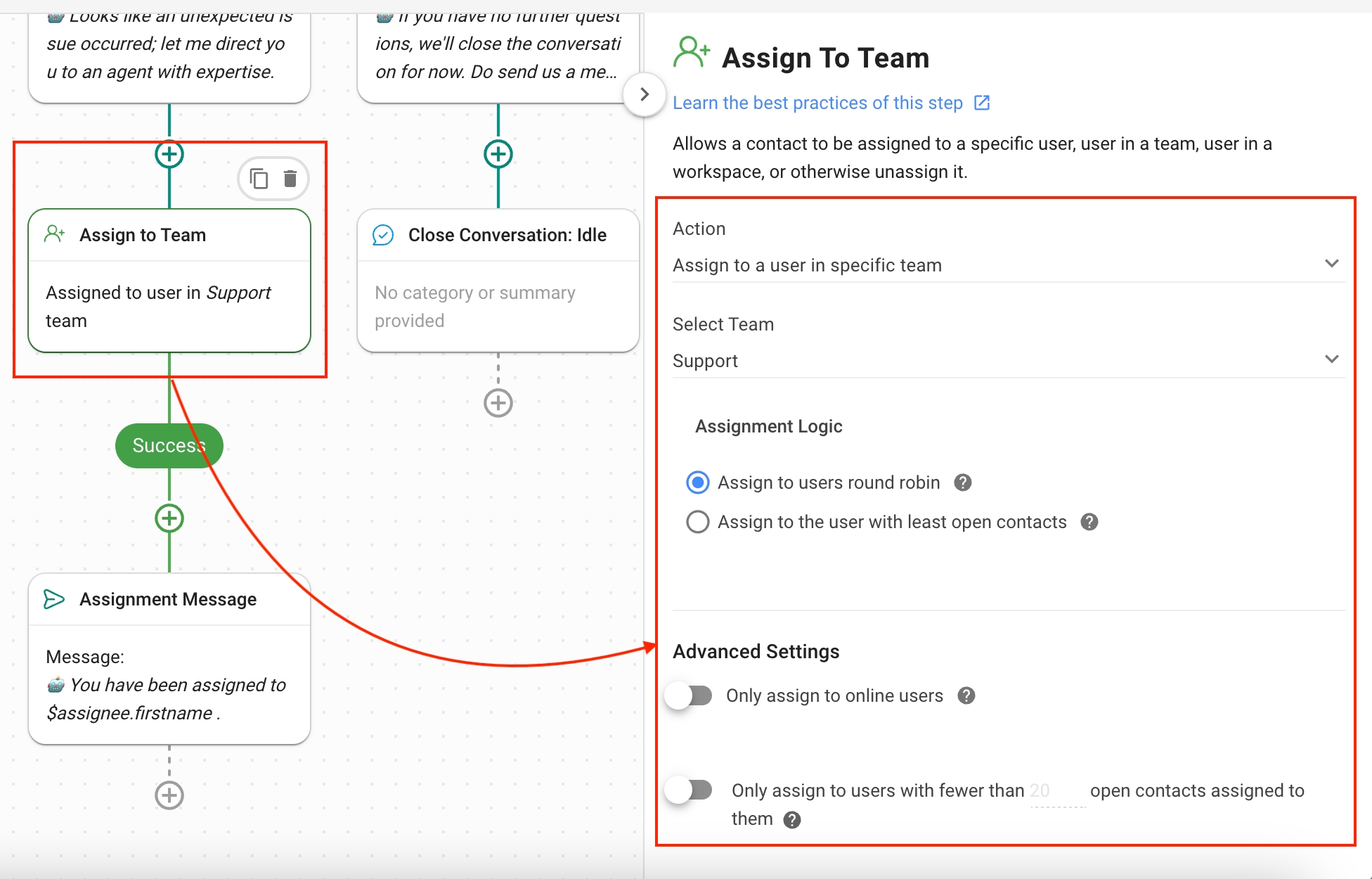Add step below Close Conversation: Idle
The width and height of the screenshot is (1372, 879).
[498, 403]
